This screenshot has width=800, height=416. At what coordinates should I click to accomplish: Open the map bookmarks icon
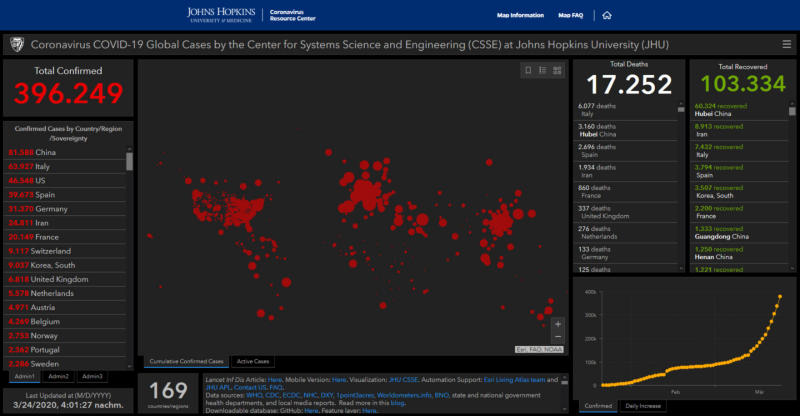pos(529,70)
